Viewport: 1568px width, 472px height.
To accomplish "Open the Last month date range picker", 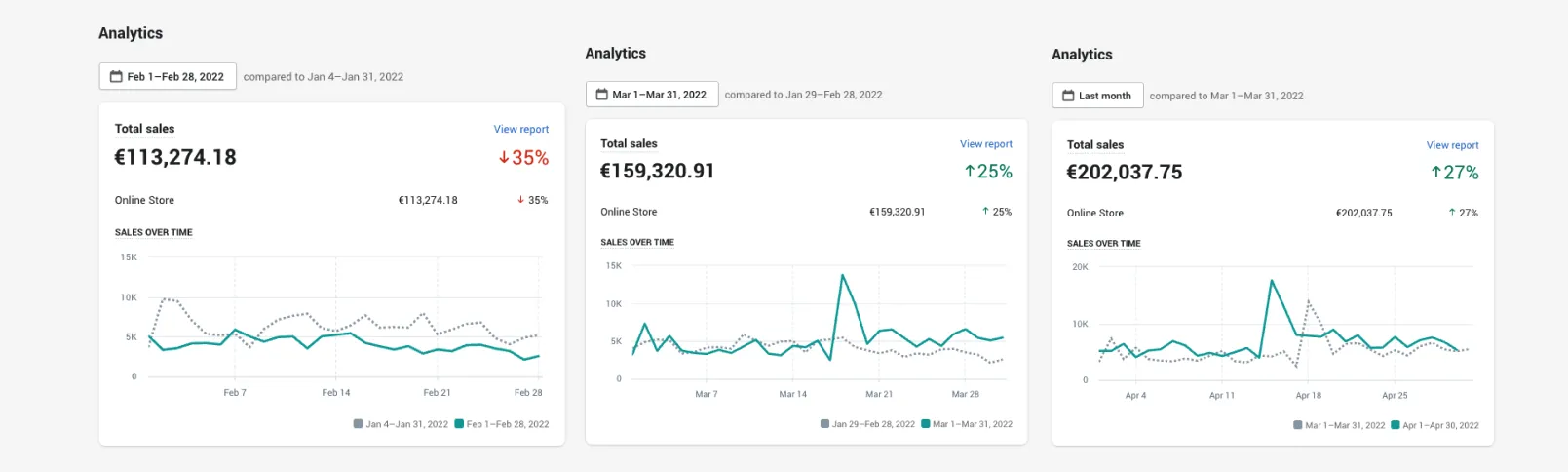I will (x=1097, y=96).
